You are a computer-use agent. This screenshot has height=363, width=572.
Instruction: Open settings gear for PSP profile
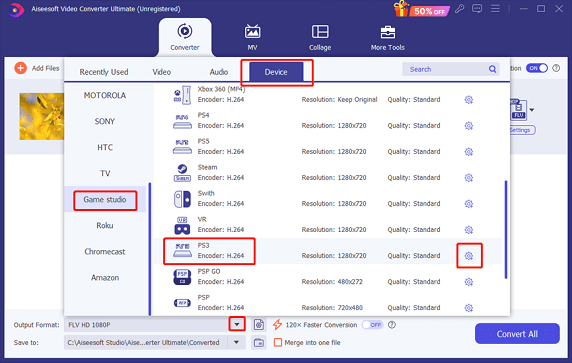click(469, 308)
